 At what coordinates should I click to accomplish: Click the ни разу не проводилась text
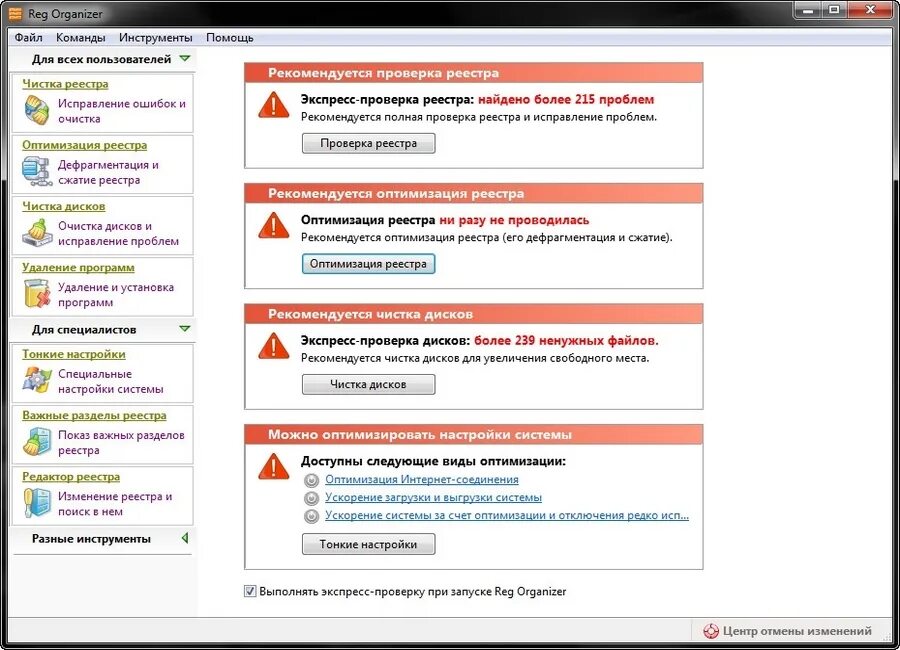pyautogui.click(x=514, y=220)
